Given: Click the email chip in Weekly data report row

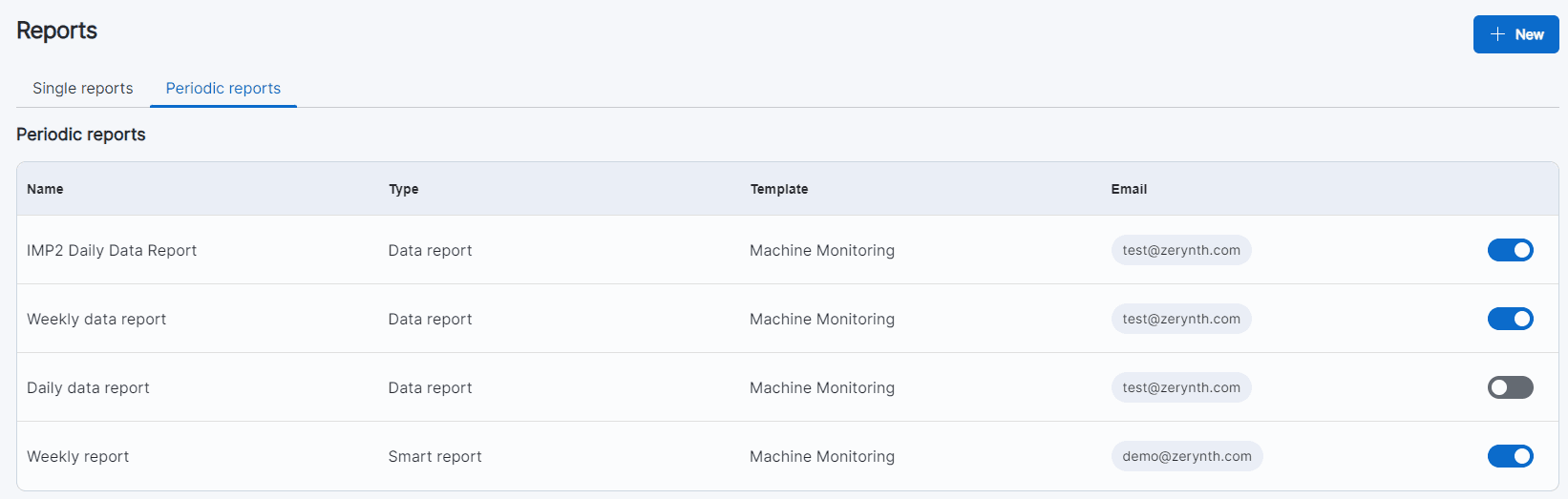Looking at the screenshot, I should point(1181,319).
